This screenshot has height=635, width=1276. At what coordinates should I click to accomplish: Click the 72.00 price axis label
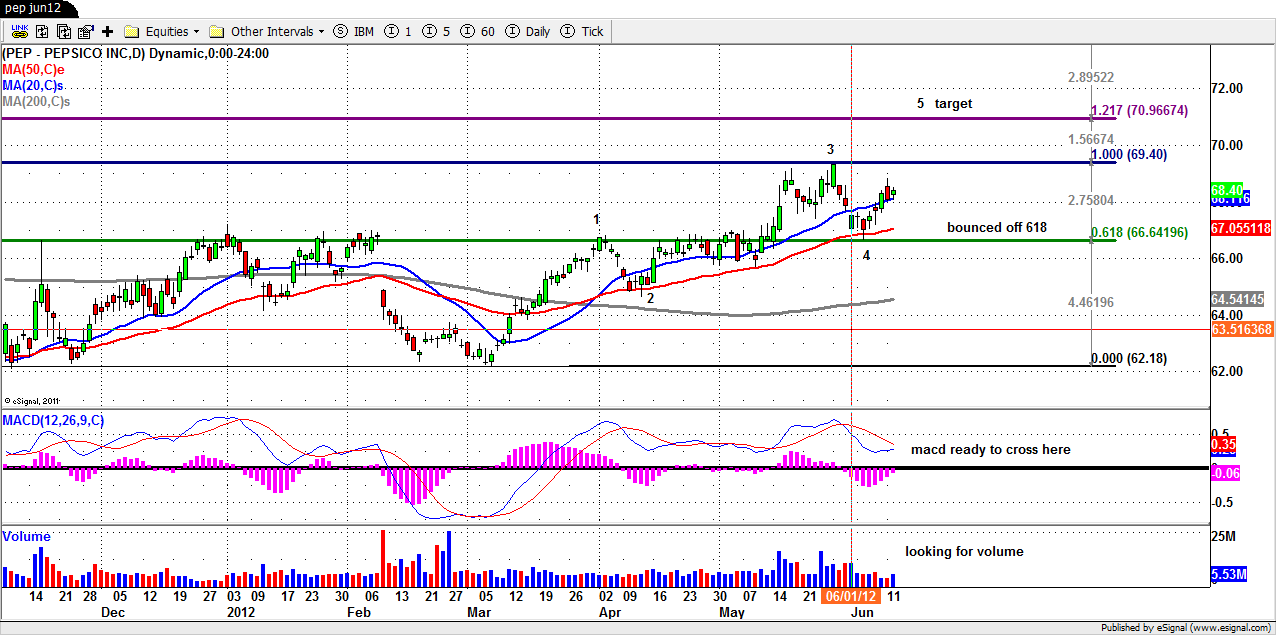point(1228,88)
